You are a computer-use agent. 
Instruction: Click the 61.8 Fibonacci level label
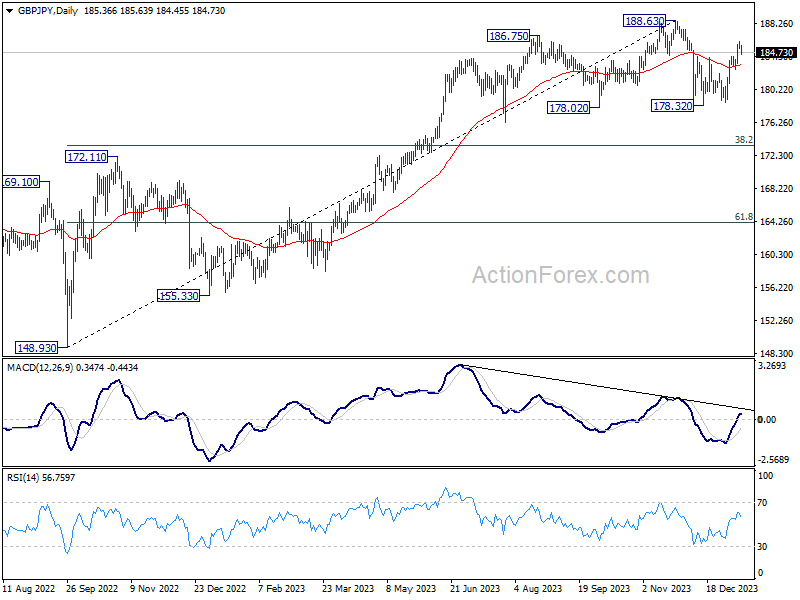click(x=743, y=217)
